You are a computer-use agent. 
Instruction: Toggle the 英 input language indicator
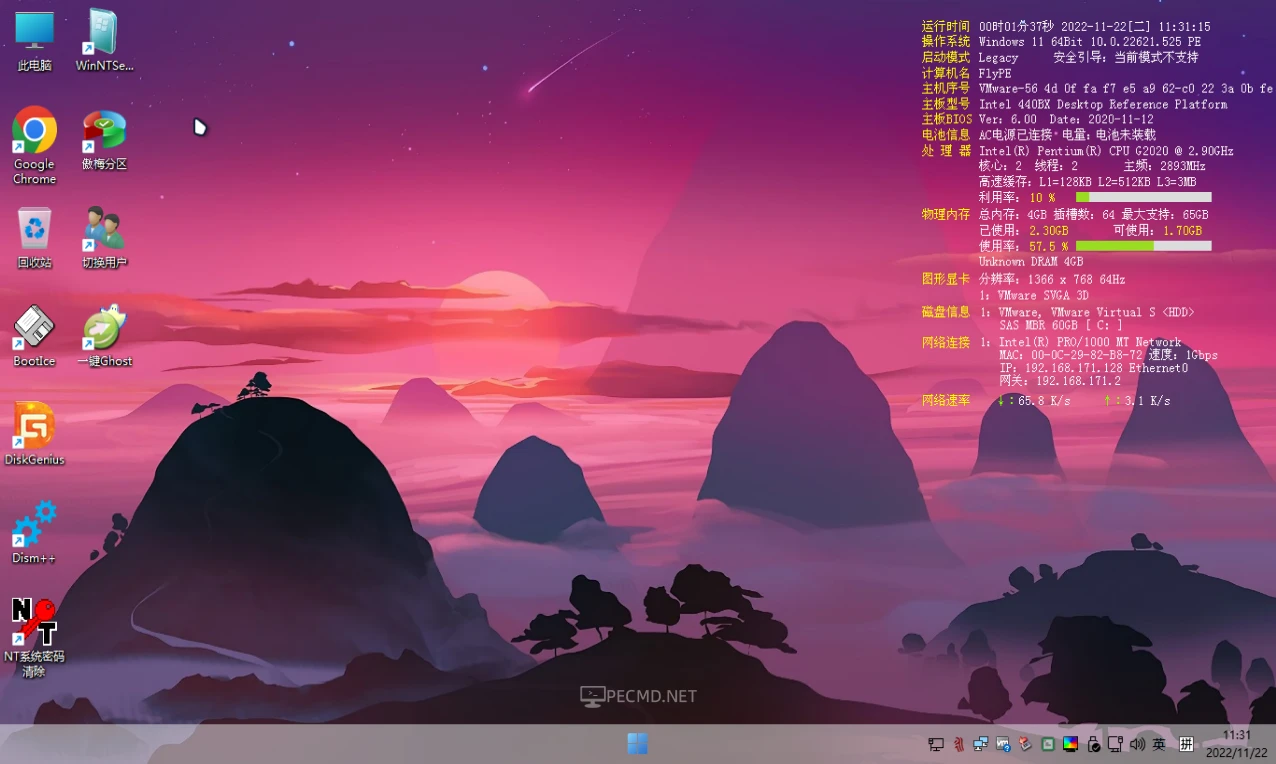tap(1159, 744)
